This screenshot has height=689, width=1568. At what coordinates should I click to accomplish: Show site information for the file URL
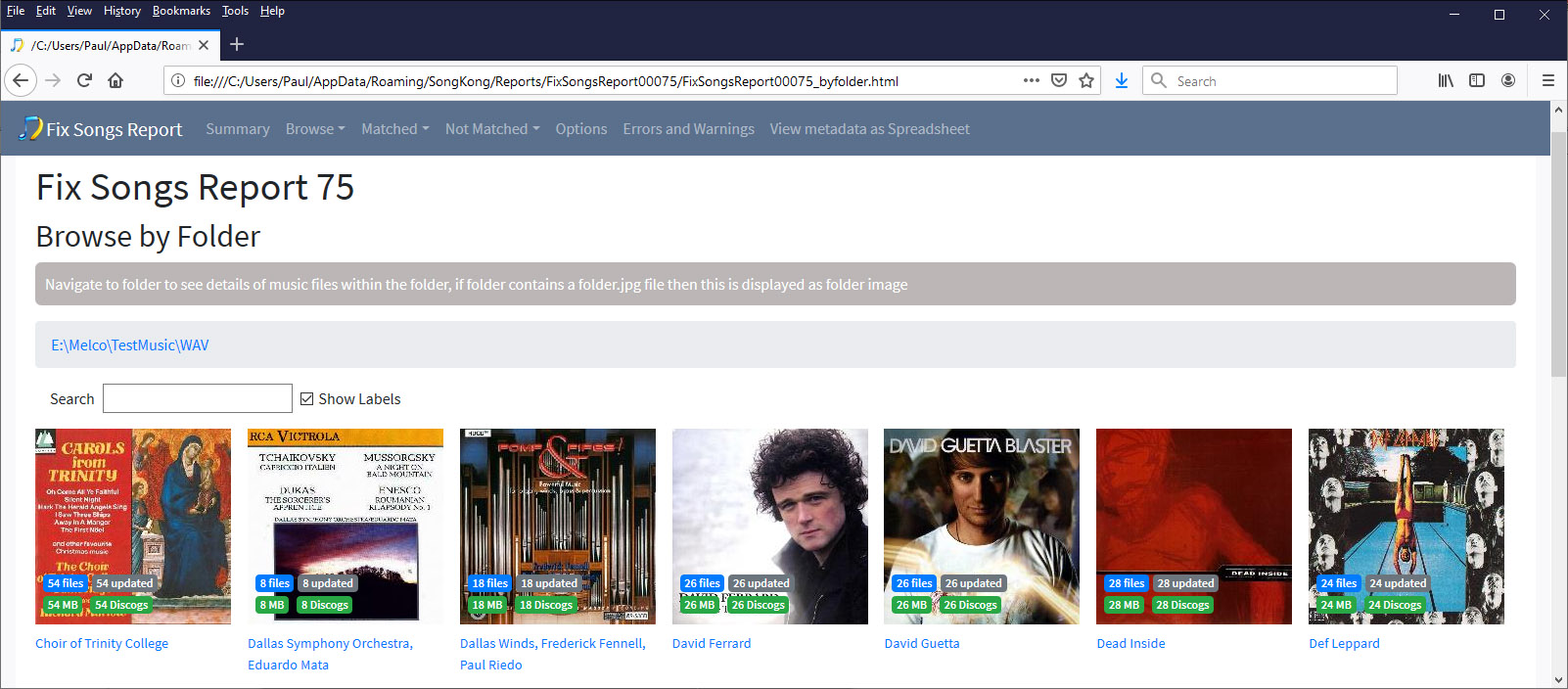177,81
